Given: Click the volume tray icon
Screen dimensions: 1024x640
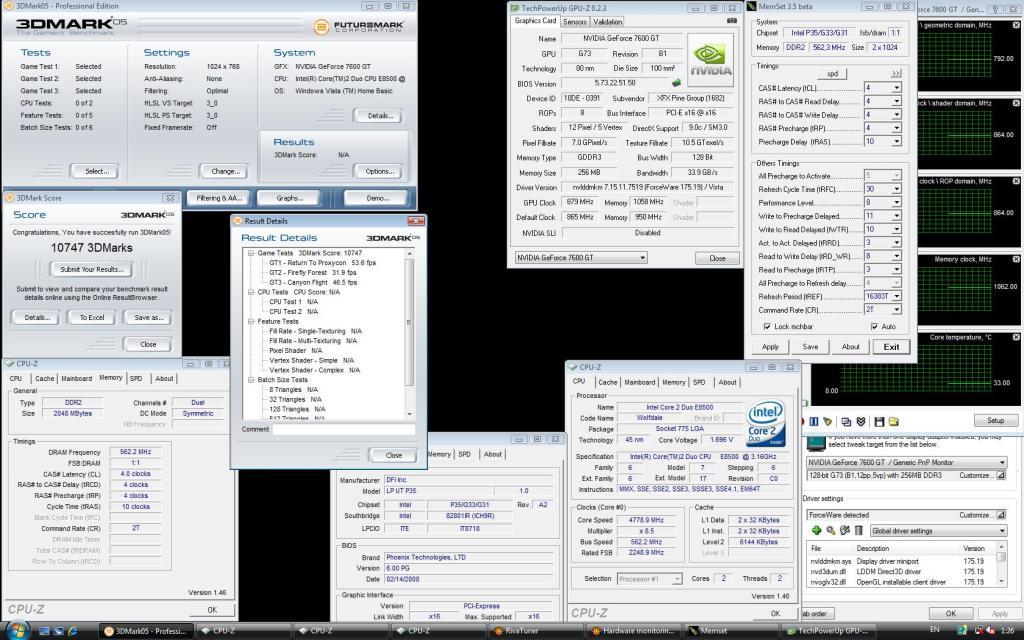Looking at the screenshot, I should point(989,631).
